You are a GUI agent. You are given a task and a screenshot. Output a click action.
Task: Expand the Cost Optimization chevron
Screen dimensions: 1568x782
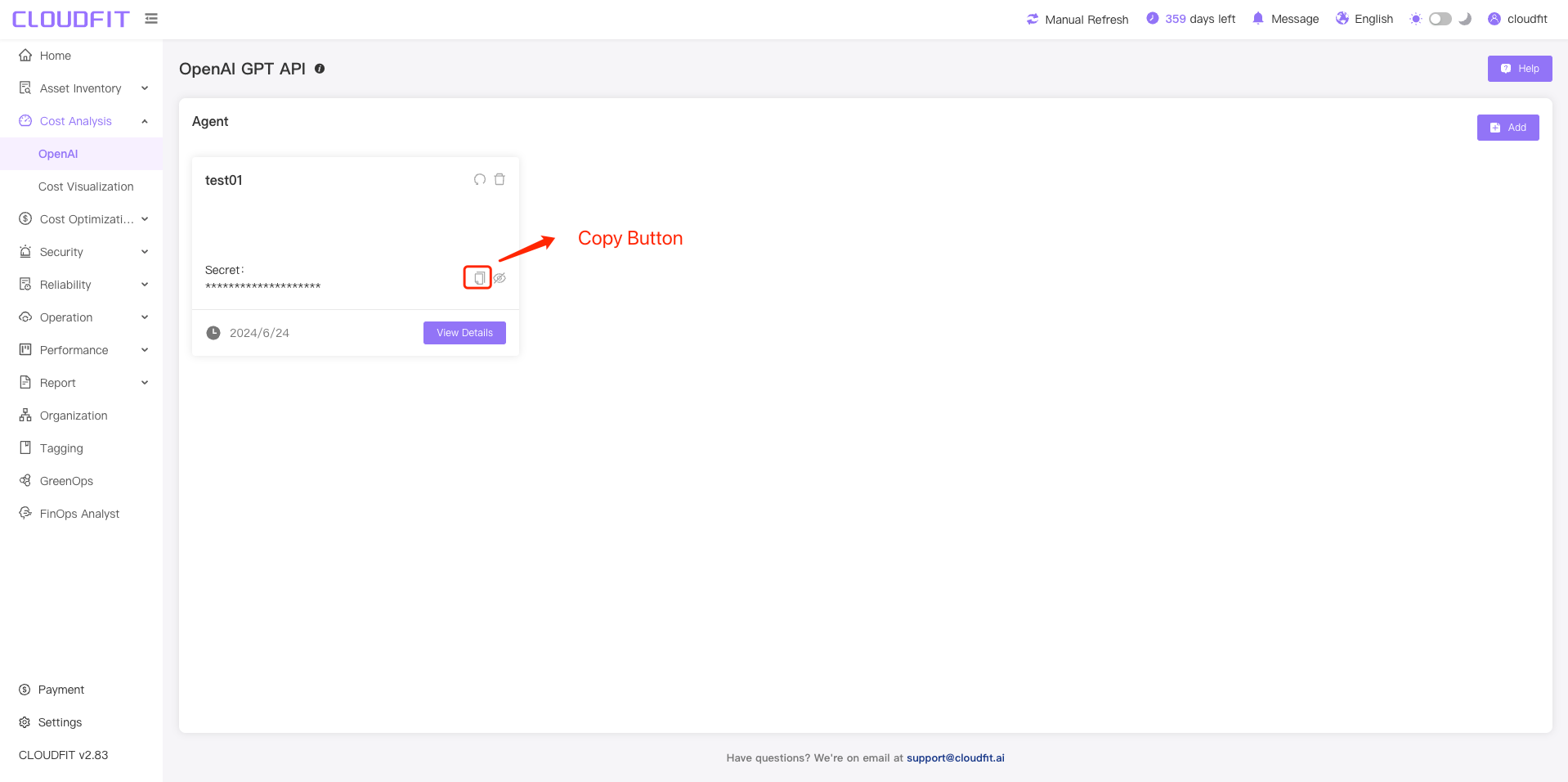[x=145, y=219]
